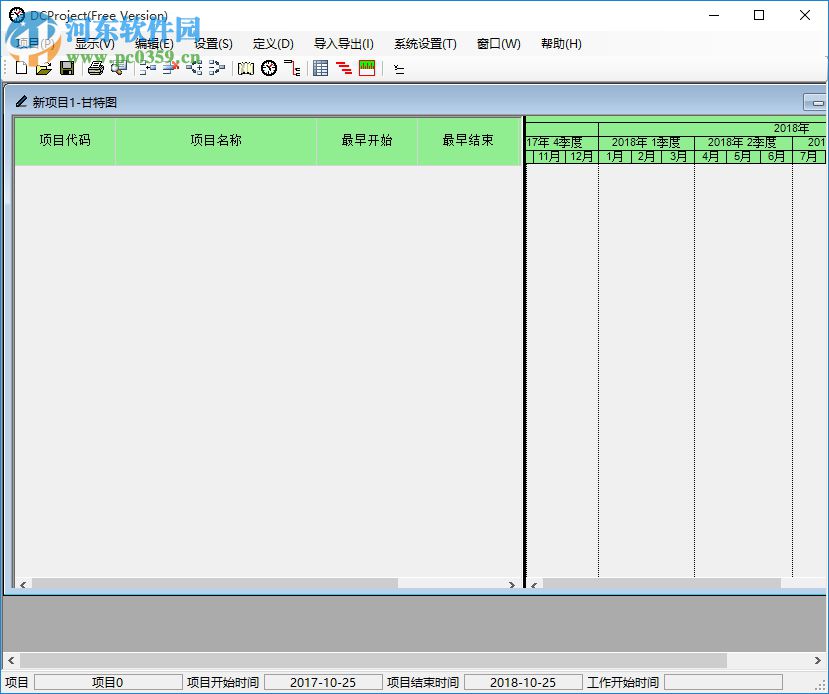Screen dimensions: 829x694
Task: Open an existing project
Action: (44, 68)
